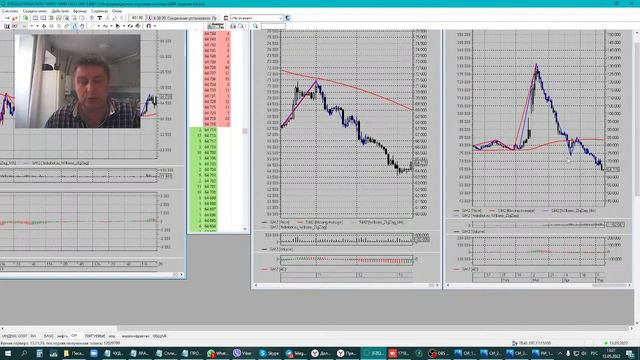Open Calculator from the taskbar
Viewport: 640px width, 360px height.
click(x=40, y=353)
